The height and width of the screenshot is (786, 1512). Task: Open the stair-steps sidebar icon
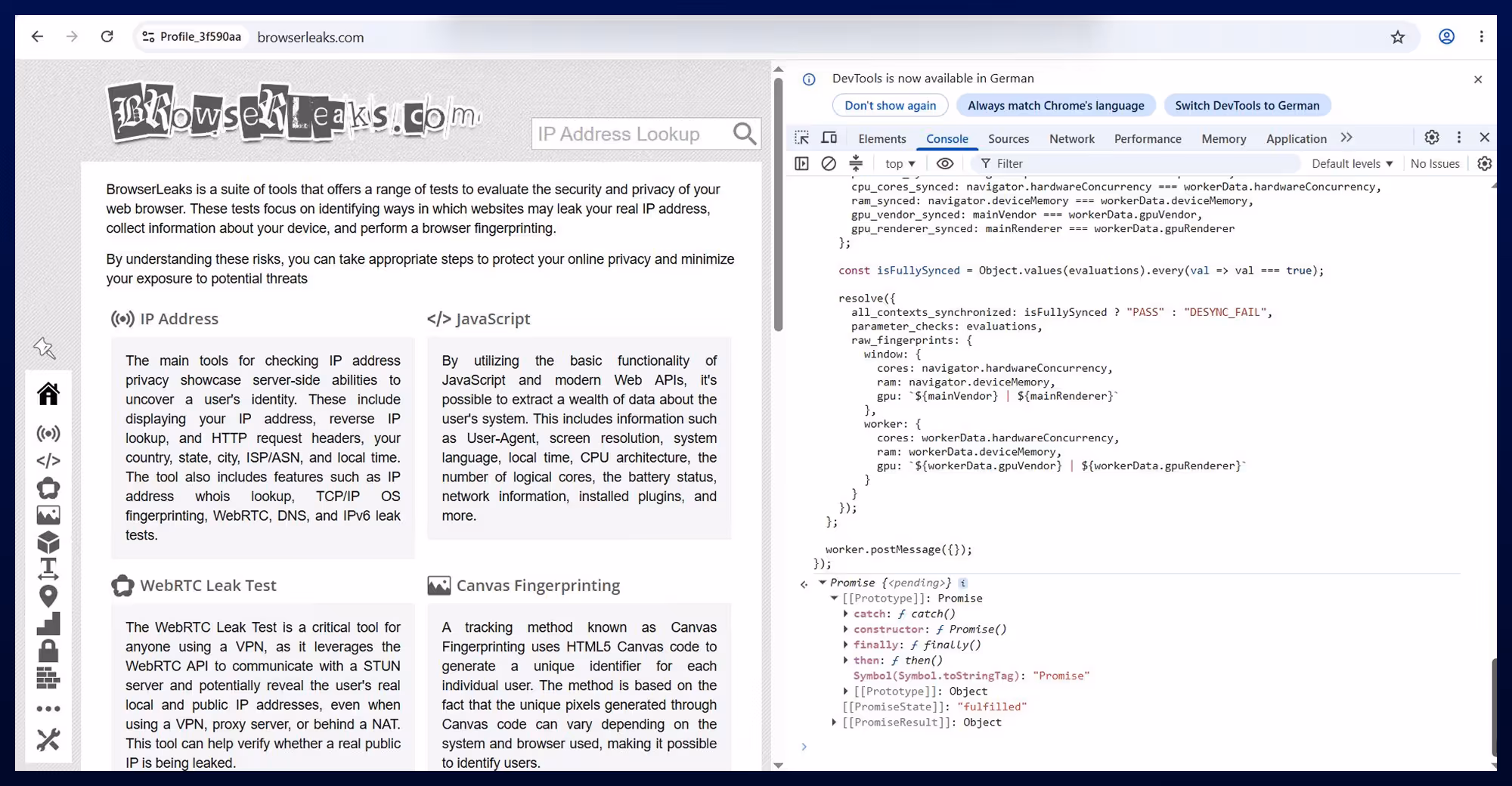(x=48, y=624)
